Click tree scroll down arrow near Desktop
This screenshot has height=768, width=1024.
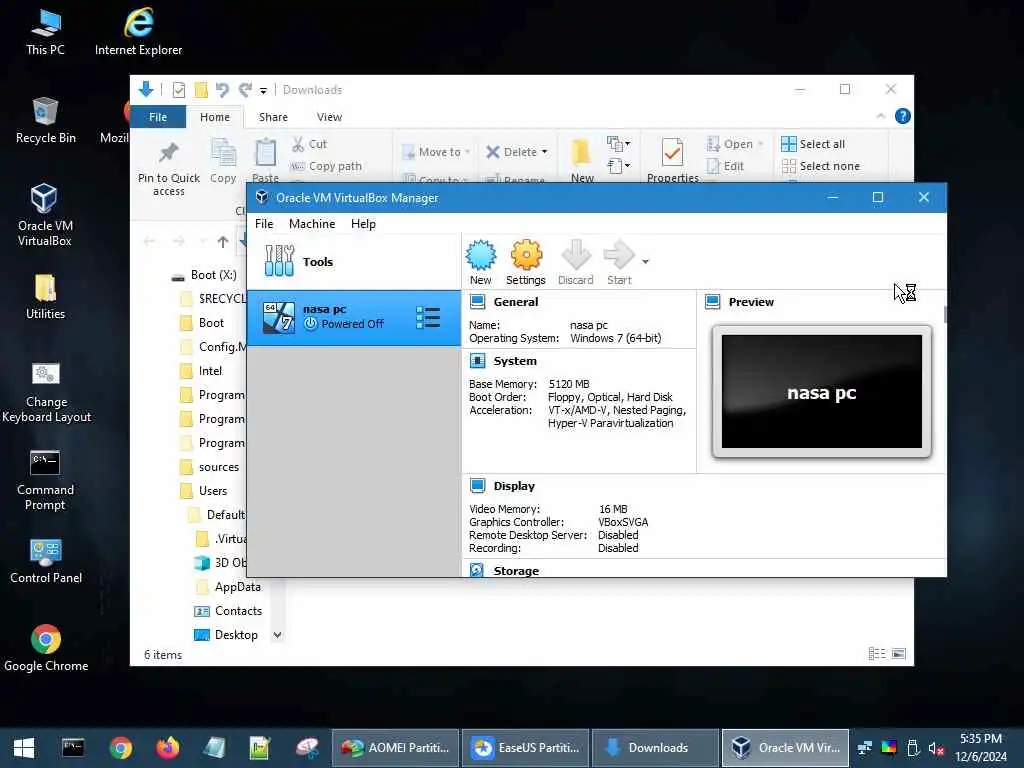pos(278,635)
